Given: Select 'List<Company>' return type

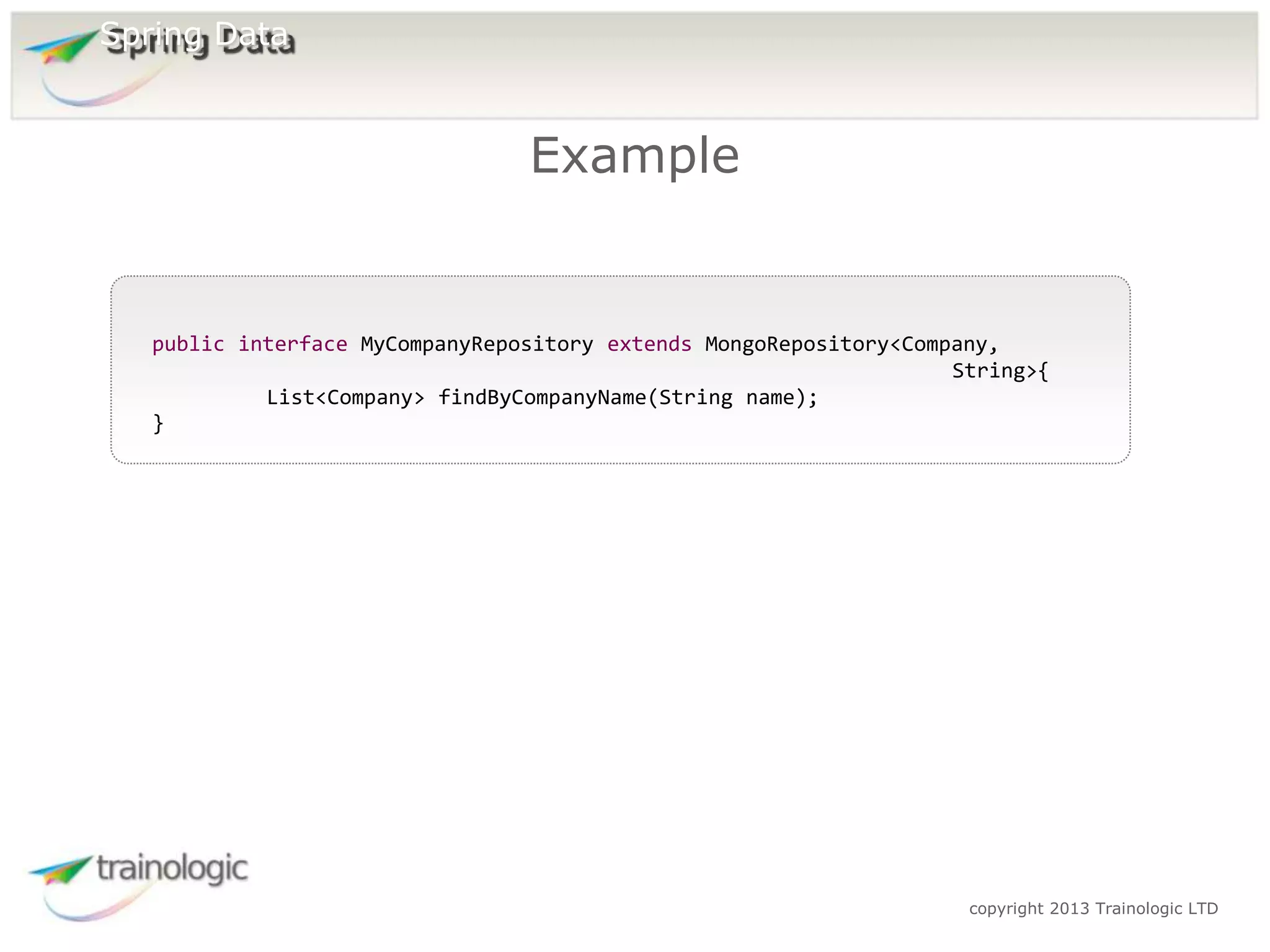Looking at the screenshot, I should click(x=345, y=397).
